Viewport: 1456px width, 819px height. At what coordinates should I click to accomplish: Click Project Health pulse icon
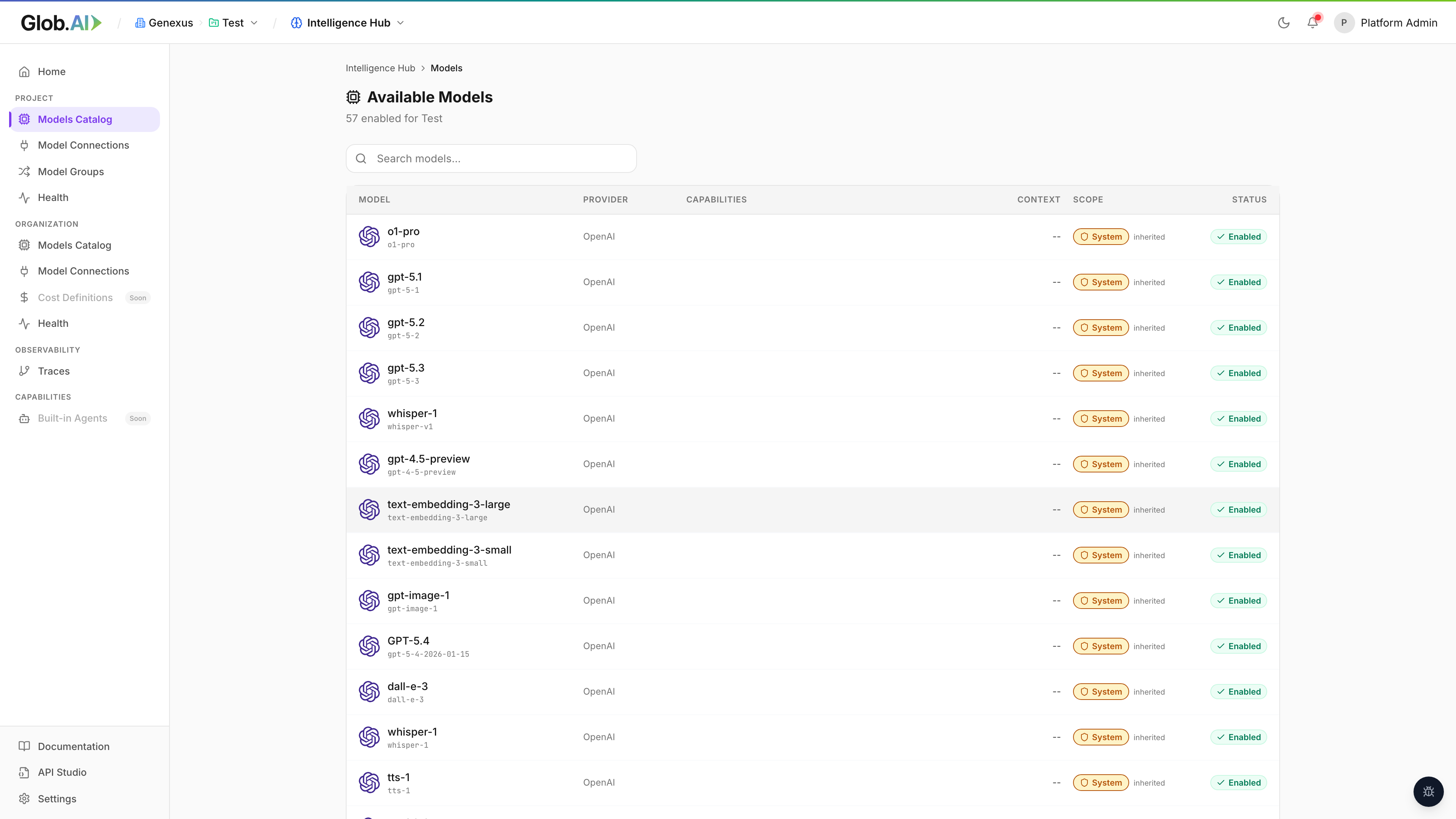(24, 197)
